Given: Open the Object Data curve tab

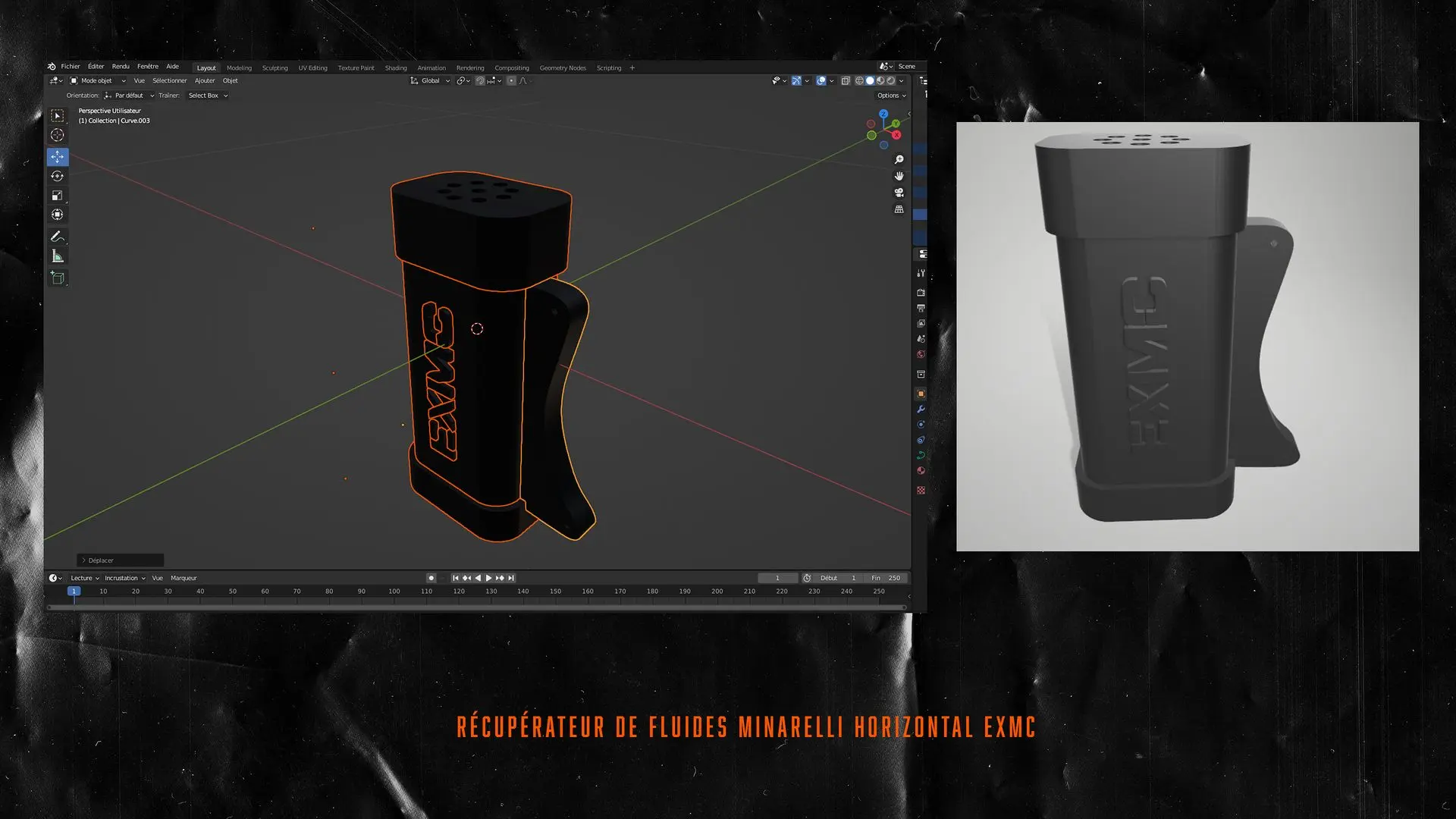Looking at the screenshot, I should [921, 456].
